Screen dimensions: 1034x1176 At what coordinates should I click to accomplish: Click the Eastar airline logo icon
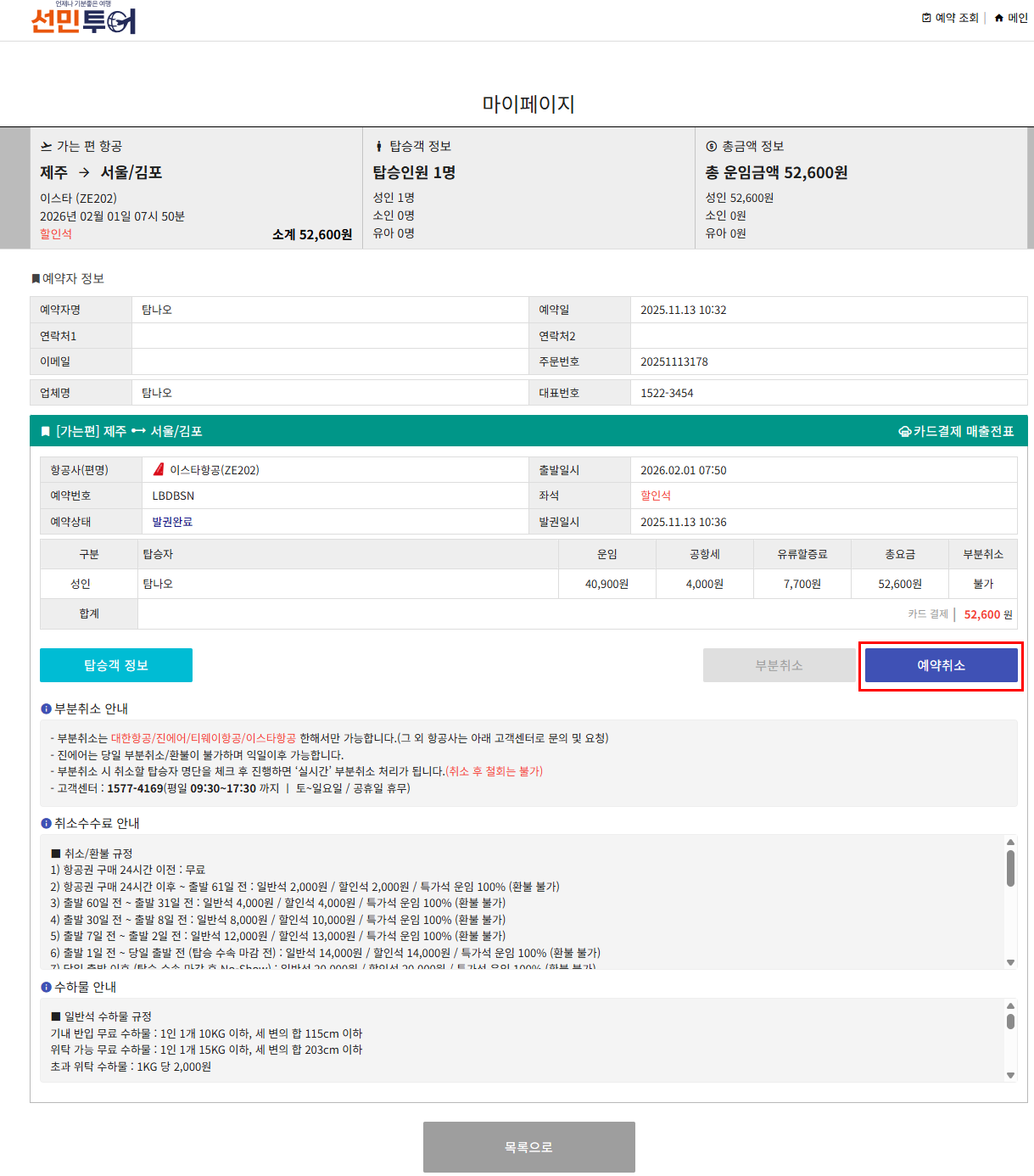(159, 469)
